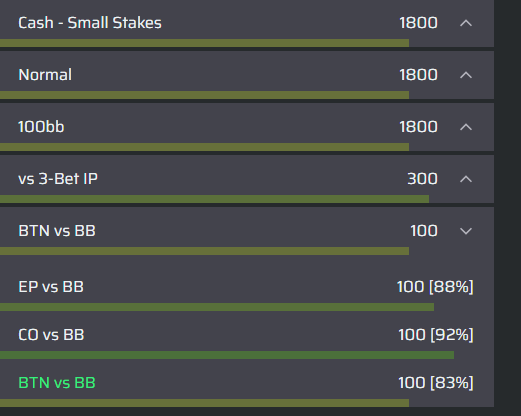Click the EP vs BB 100 [88%] score
This screenshot has height=416, width=521.
pos(435,287)
